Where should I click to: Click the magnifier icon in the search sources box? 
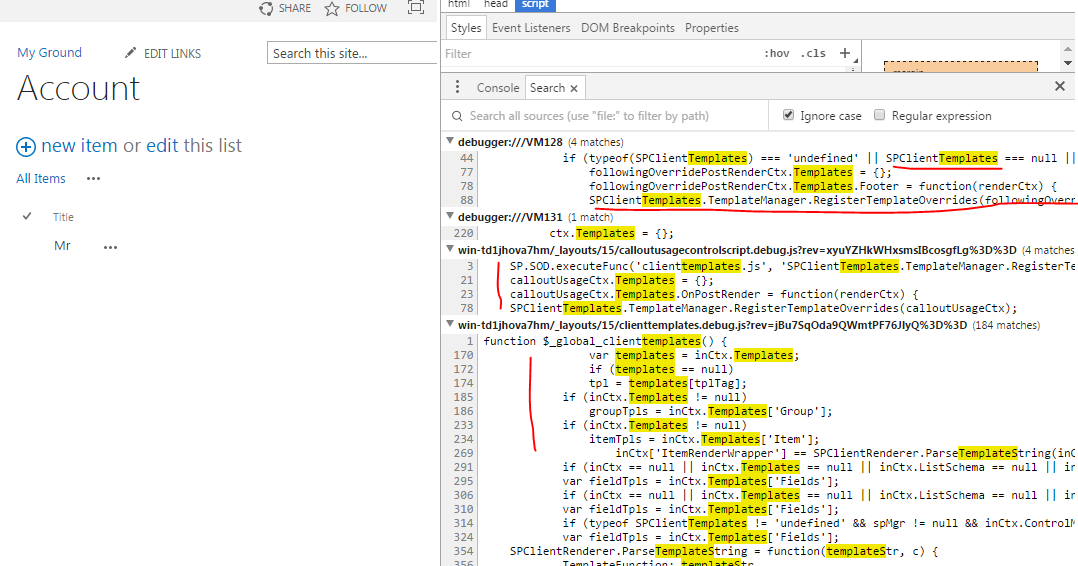pyautogui.click(x=457, y=116)
